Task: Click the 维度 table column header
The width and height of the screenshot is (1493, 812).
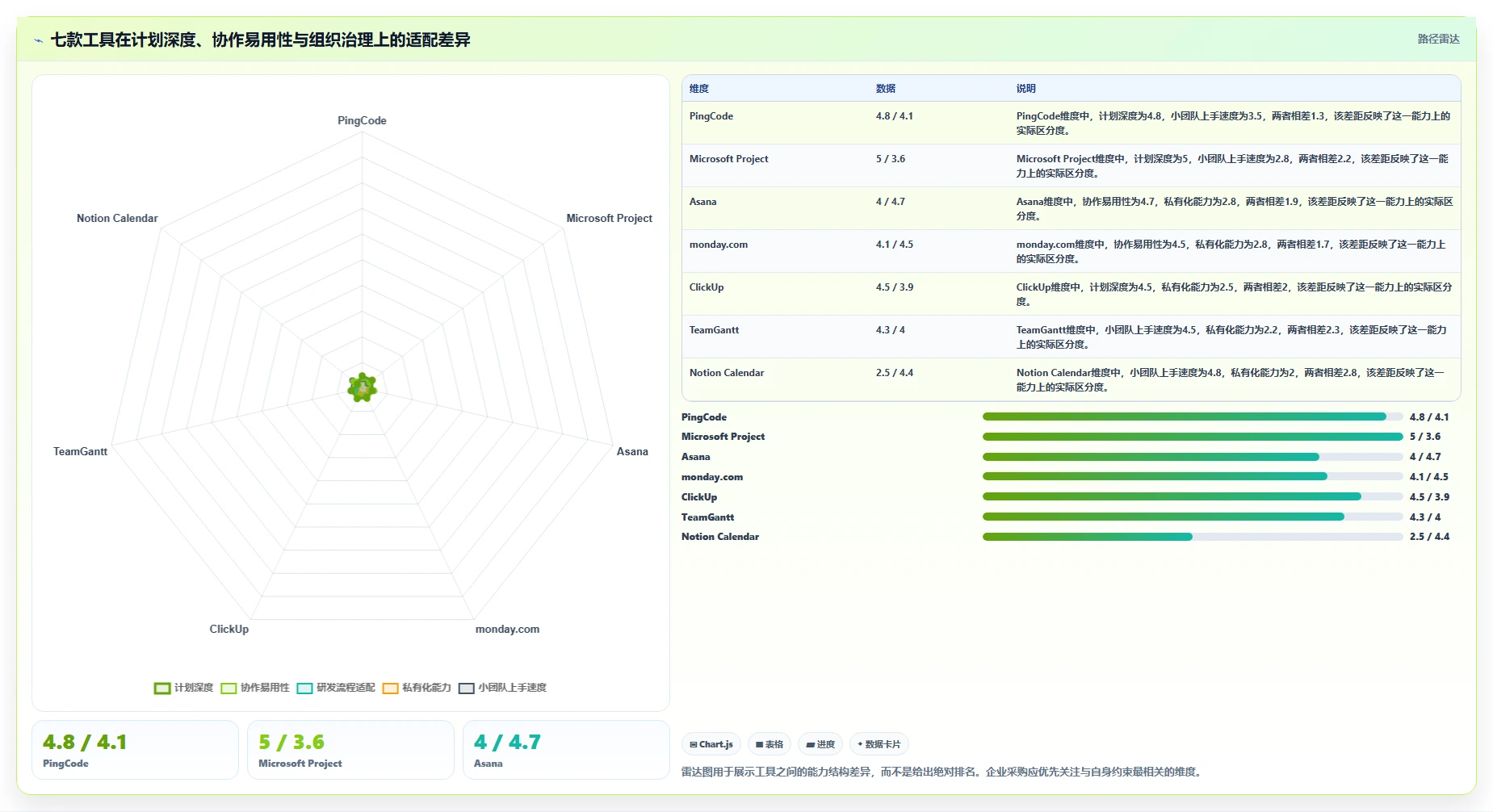Action: pos(699,89)
